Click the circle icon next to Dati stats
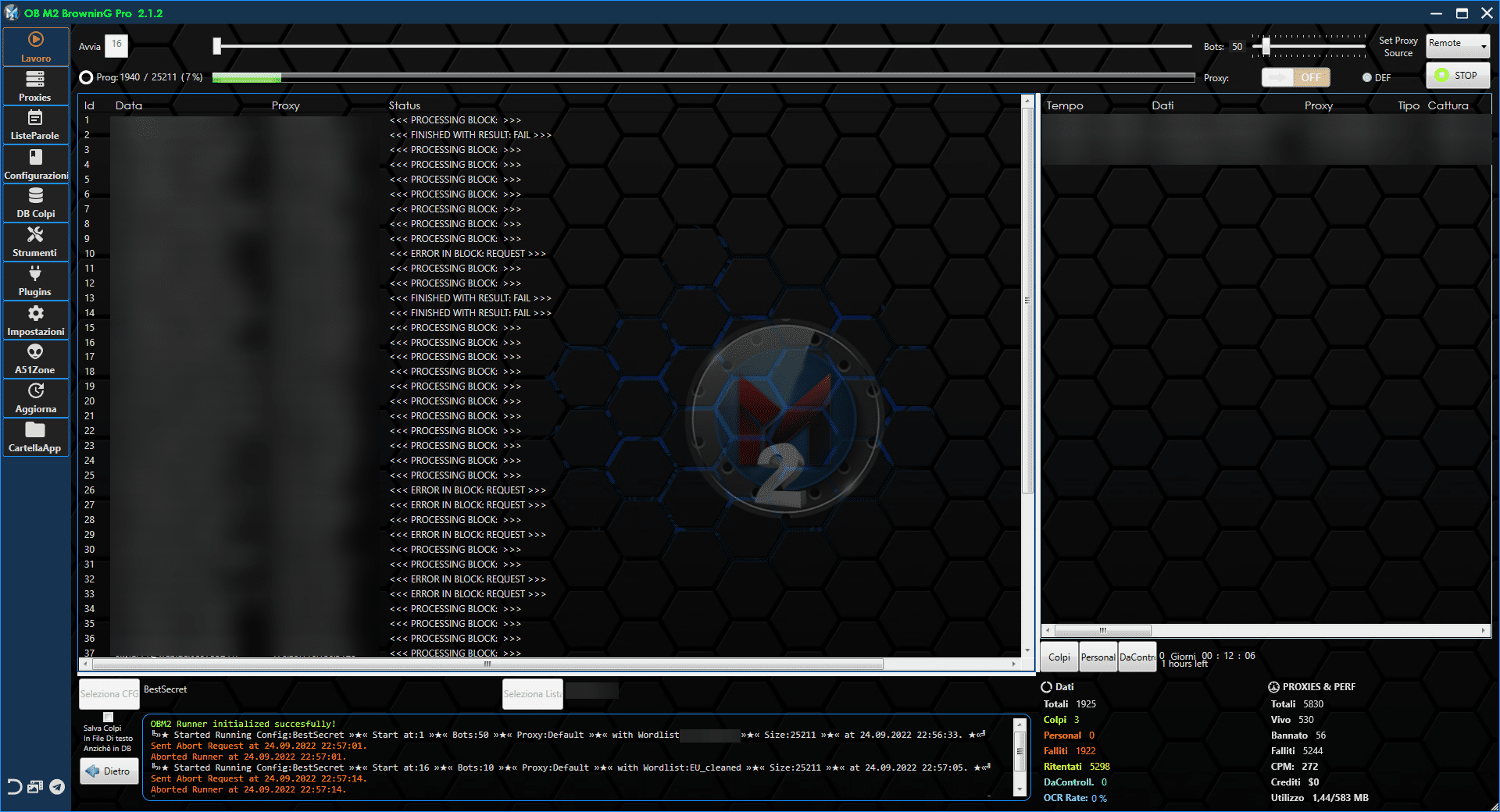The width and height of the screenshot is (1500, 812). tap(1047, 687)
